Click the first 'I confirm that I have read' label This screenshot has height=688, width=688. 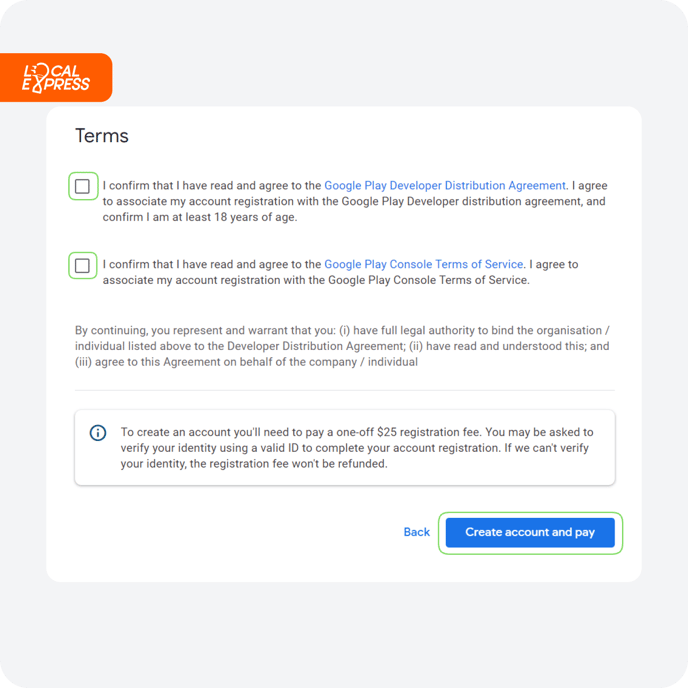(x=355, y=201)
